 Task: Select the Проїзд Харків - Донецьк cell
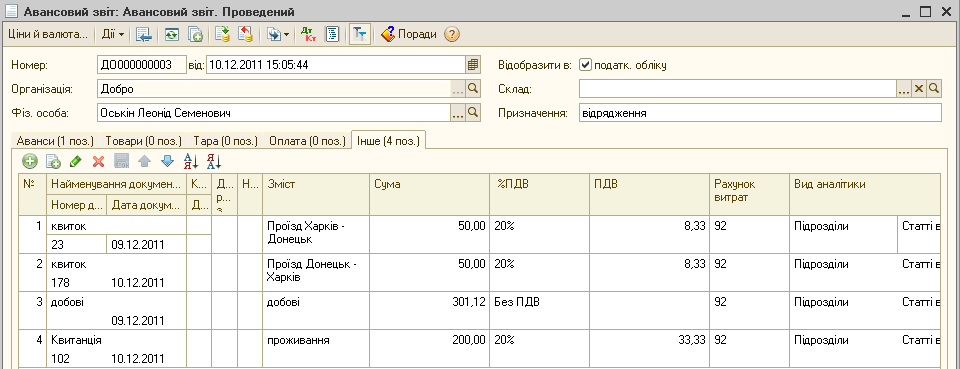[316, 234]
